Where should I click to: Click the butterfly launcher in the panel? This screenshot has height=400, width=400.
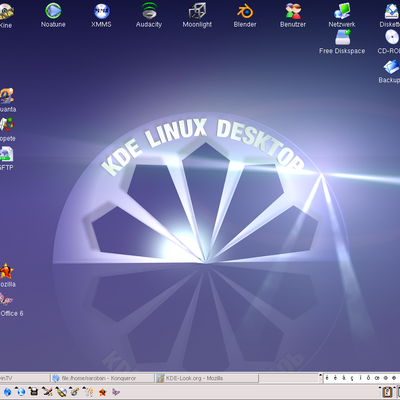coord(116,392)
